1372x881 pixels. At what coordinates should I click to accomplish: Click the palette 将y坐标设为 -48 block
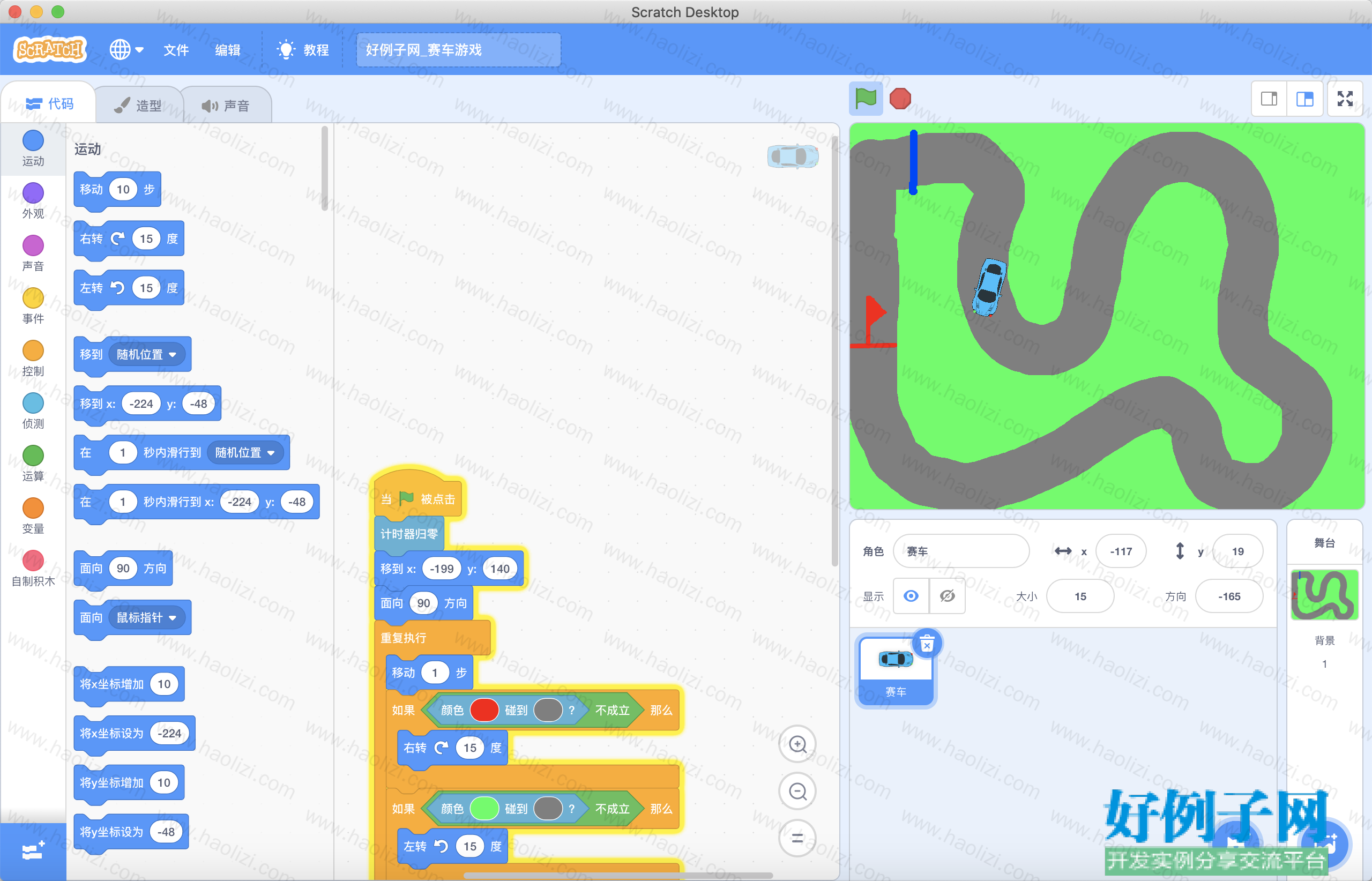pos(132,831)
